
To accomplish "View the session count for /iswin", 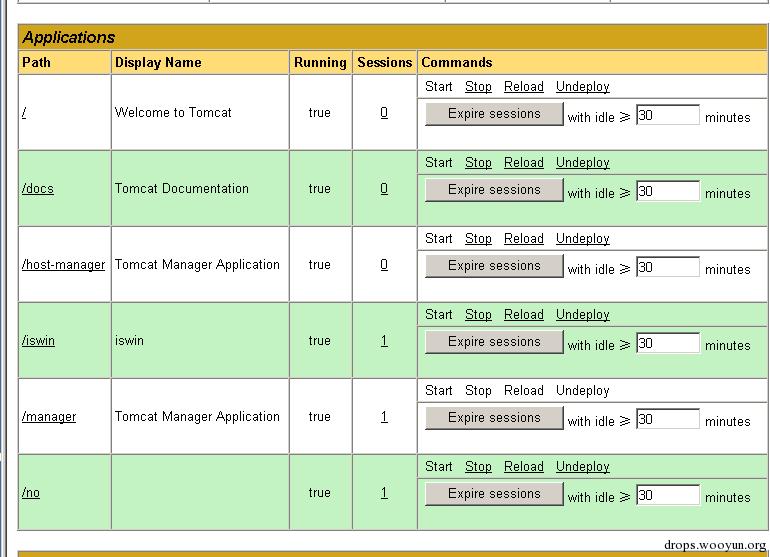I will coord(384,341).
